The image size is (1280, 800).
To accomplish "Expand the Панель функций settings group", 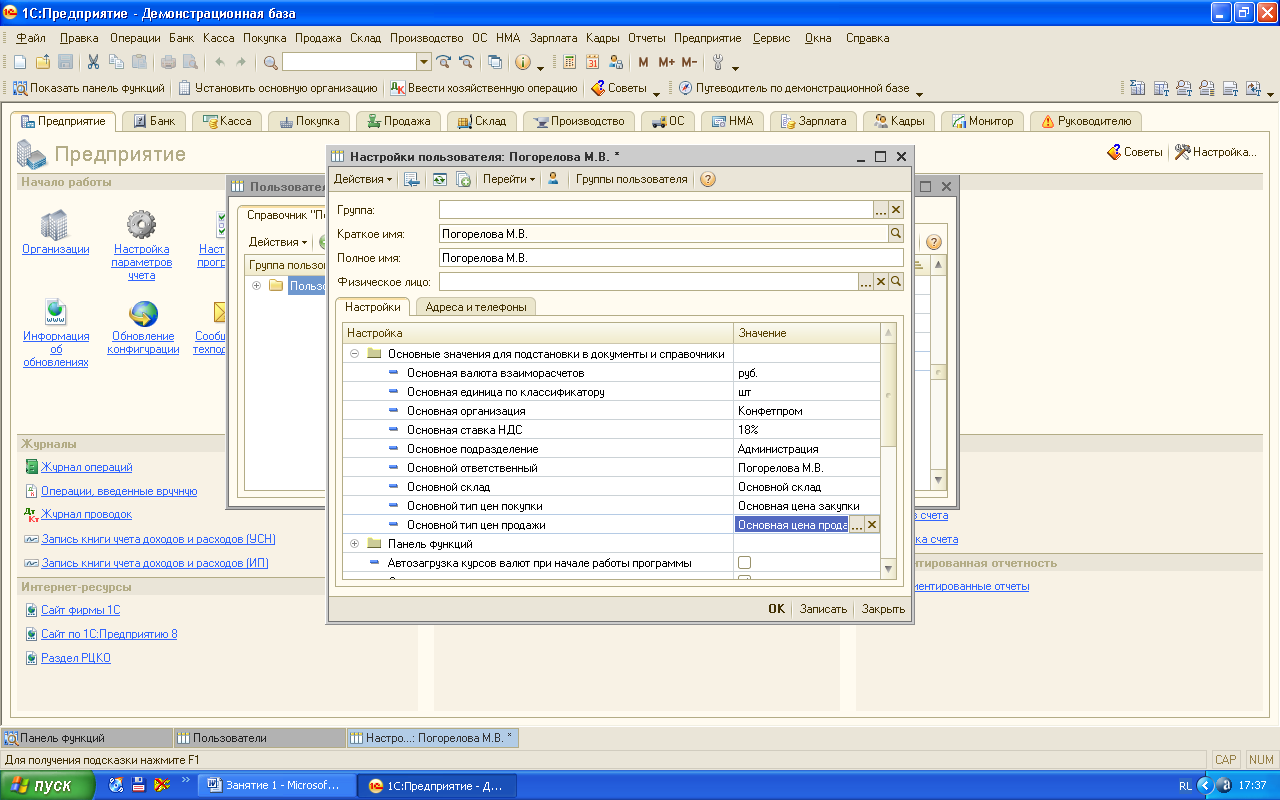I will pos(354,544).
